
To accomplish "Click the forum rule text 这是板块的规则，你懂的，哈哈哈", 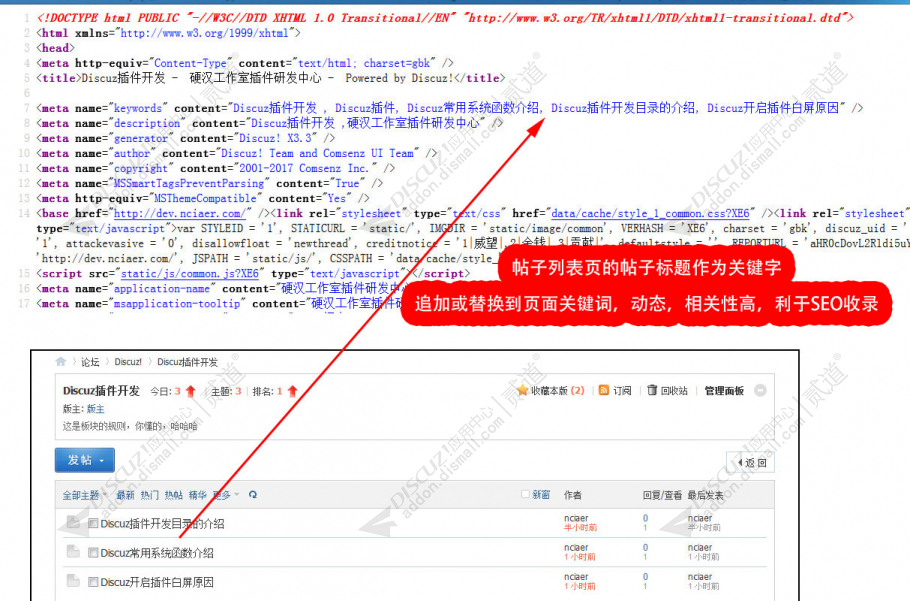I will coord(130,426).
